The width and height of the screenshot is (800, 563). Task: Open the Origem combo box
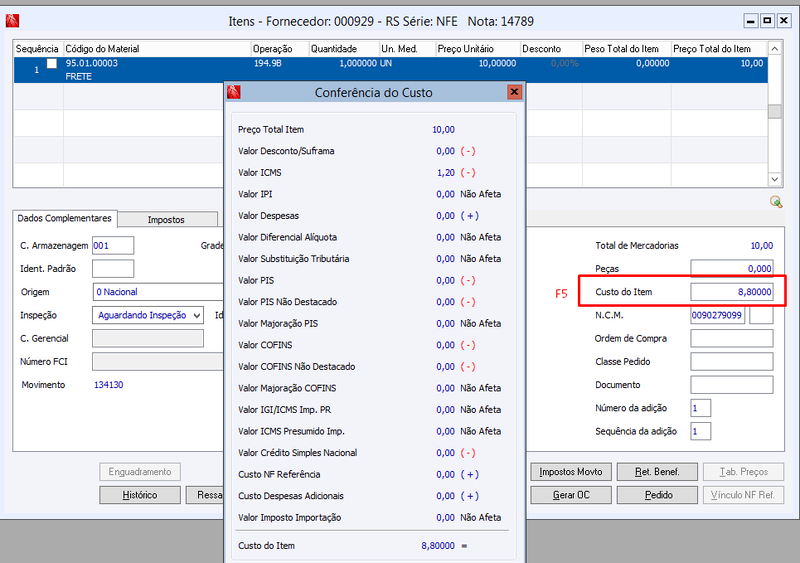coord(158,292)
